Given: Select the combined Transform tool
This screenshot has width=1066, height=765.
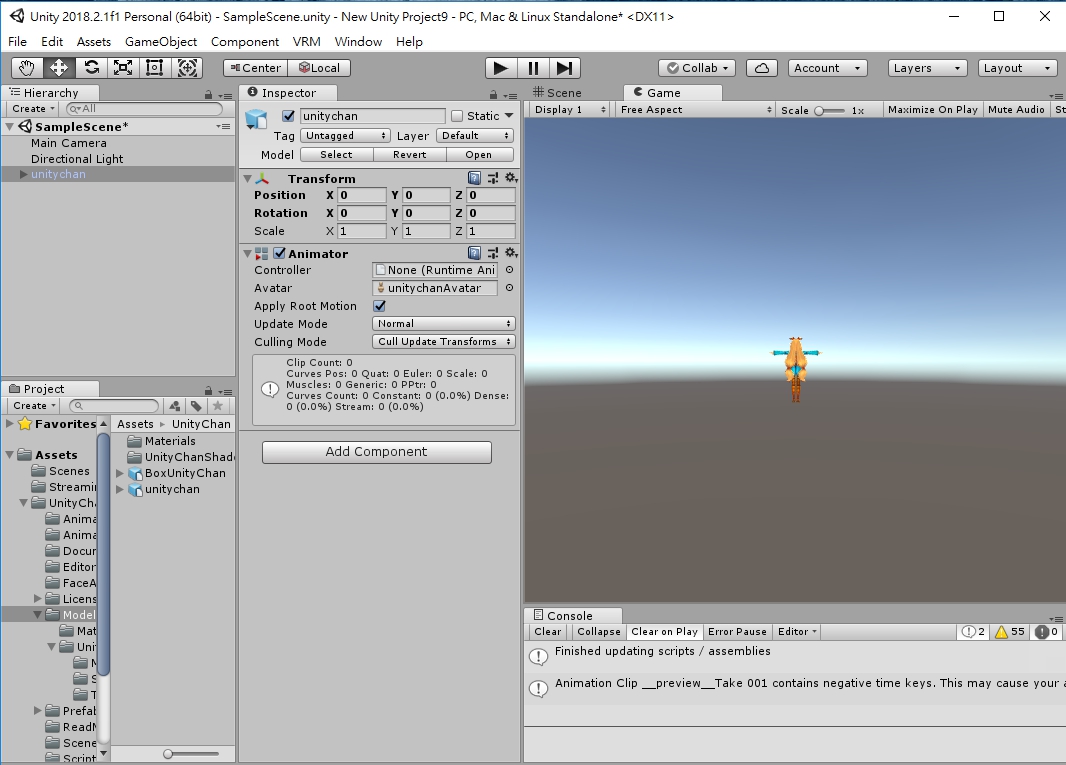Looking at the screenshot, I should (187, 68).
